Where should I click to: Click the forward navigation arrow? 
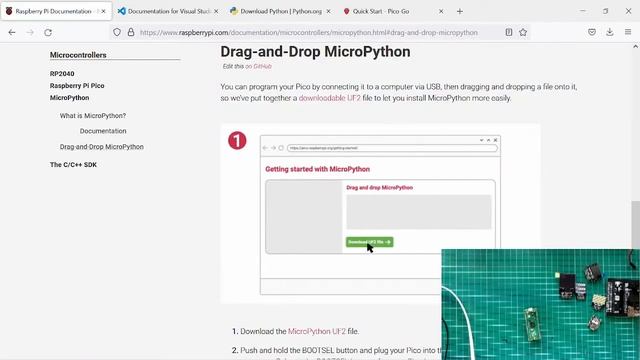pos(30,32)
